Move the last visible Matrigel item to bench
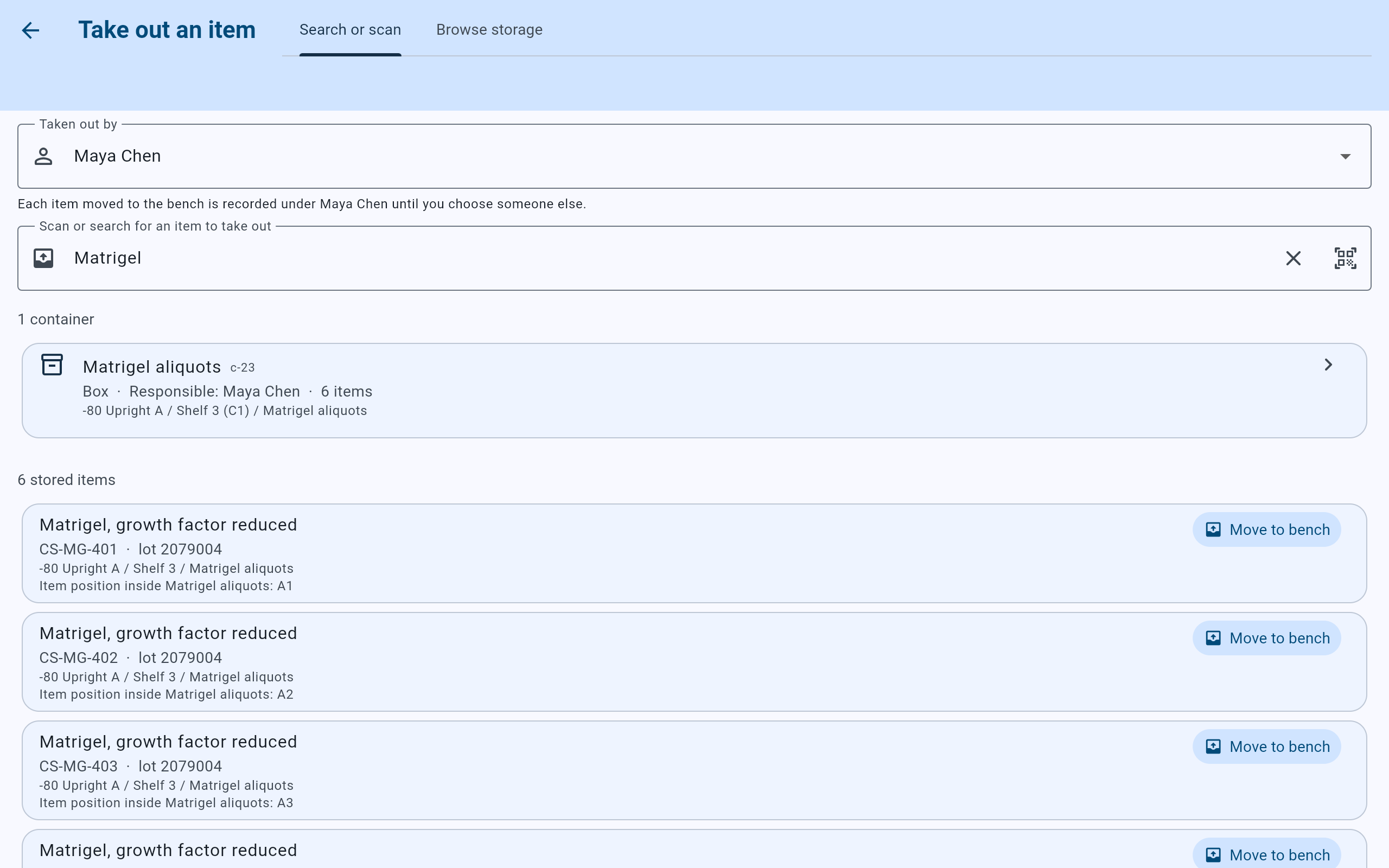This screenshot has height=868, width=1389. tap(1266, 854)
